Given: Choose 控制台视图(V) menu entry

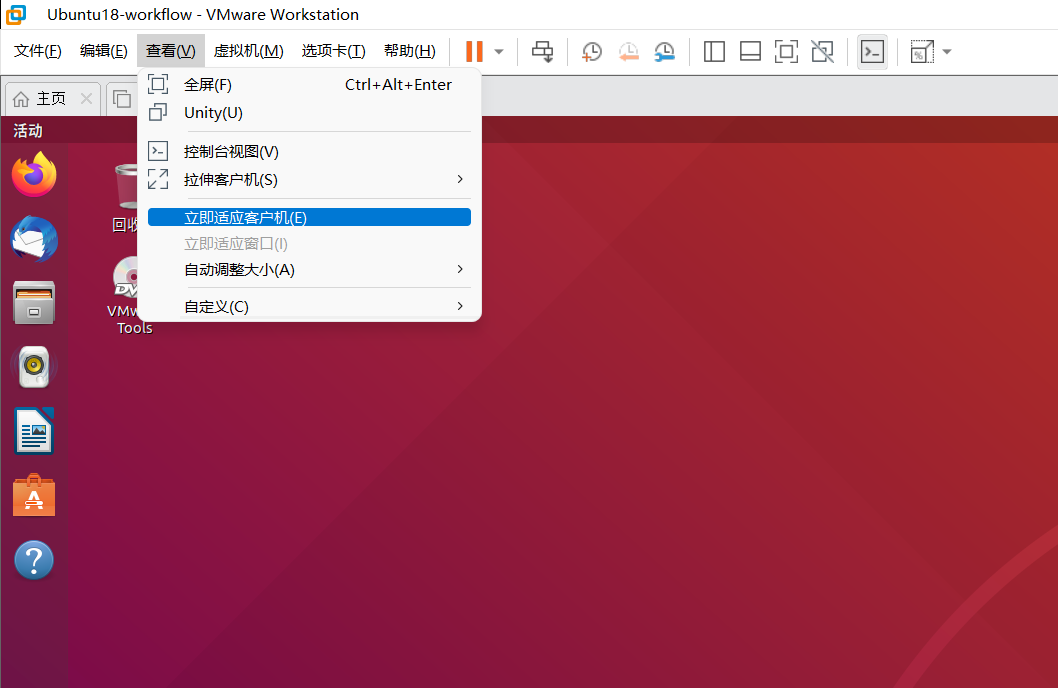Looking at the screenshot, I should (309, 152).
